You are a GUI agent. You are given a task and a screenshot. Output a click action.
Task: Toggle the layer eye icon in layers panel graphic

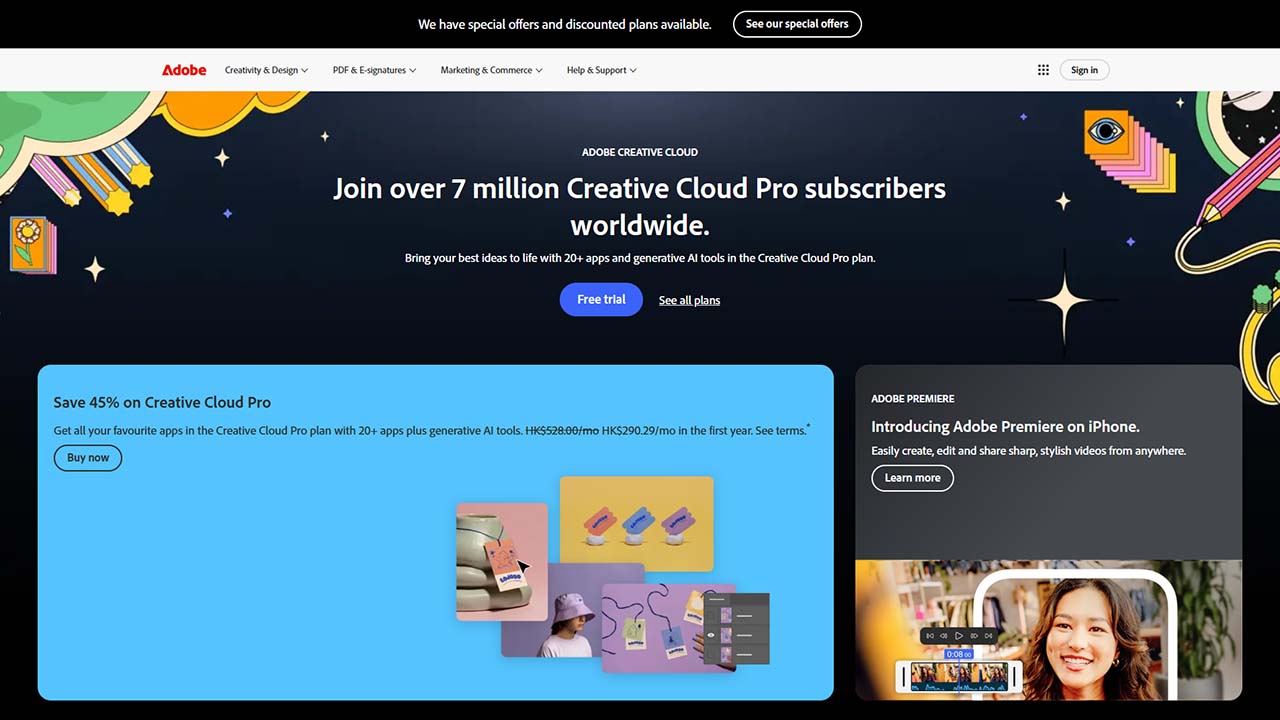(711, 635)
